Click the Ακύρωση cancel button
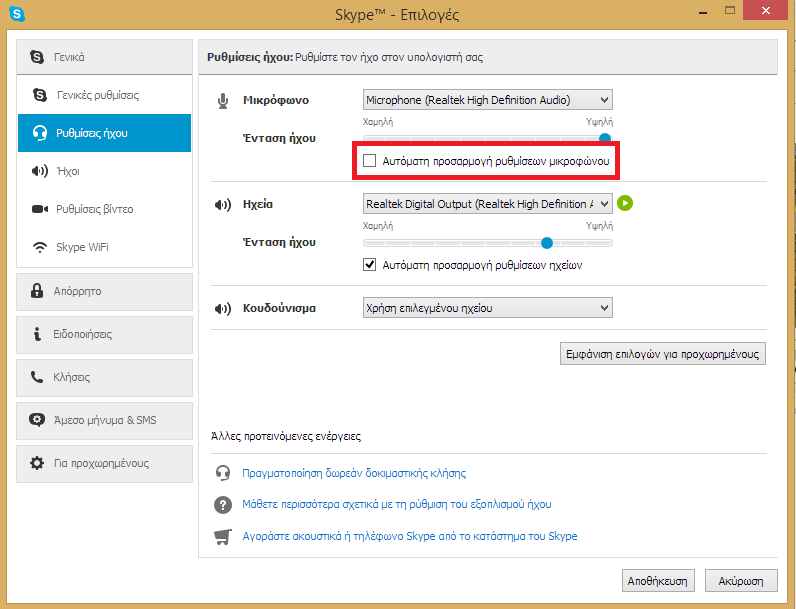Viewport: 796px width, 609px height. [741, 581]
